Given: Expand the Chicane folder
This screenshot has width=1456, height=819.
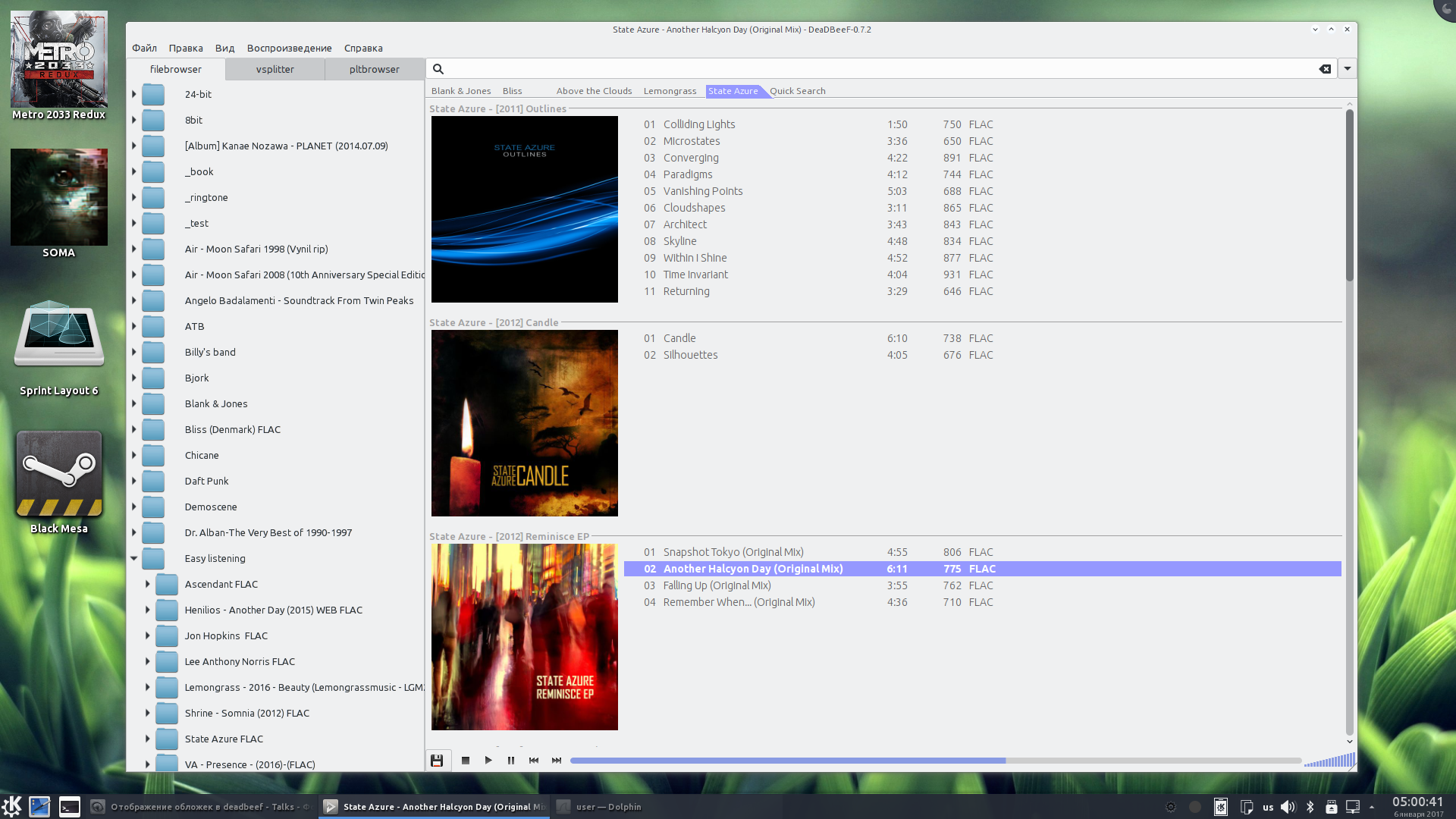Looking at the screenshot, I should pyautogui.click(x=134, y=455).
